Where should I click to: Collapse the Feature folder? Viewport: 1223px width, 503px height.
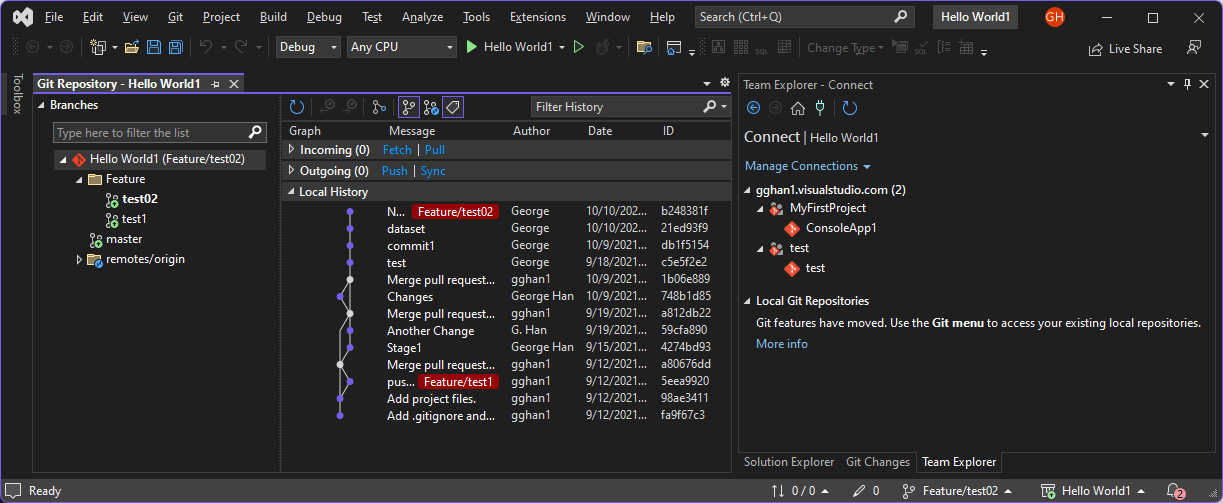click(x=80, y=179)
